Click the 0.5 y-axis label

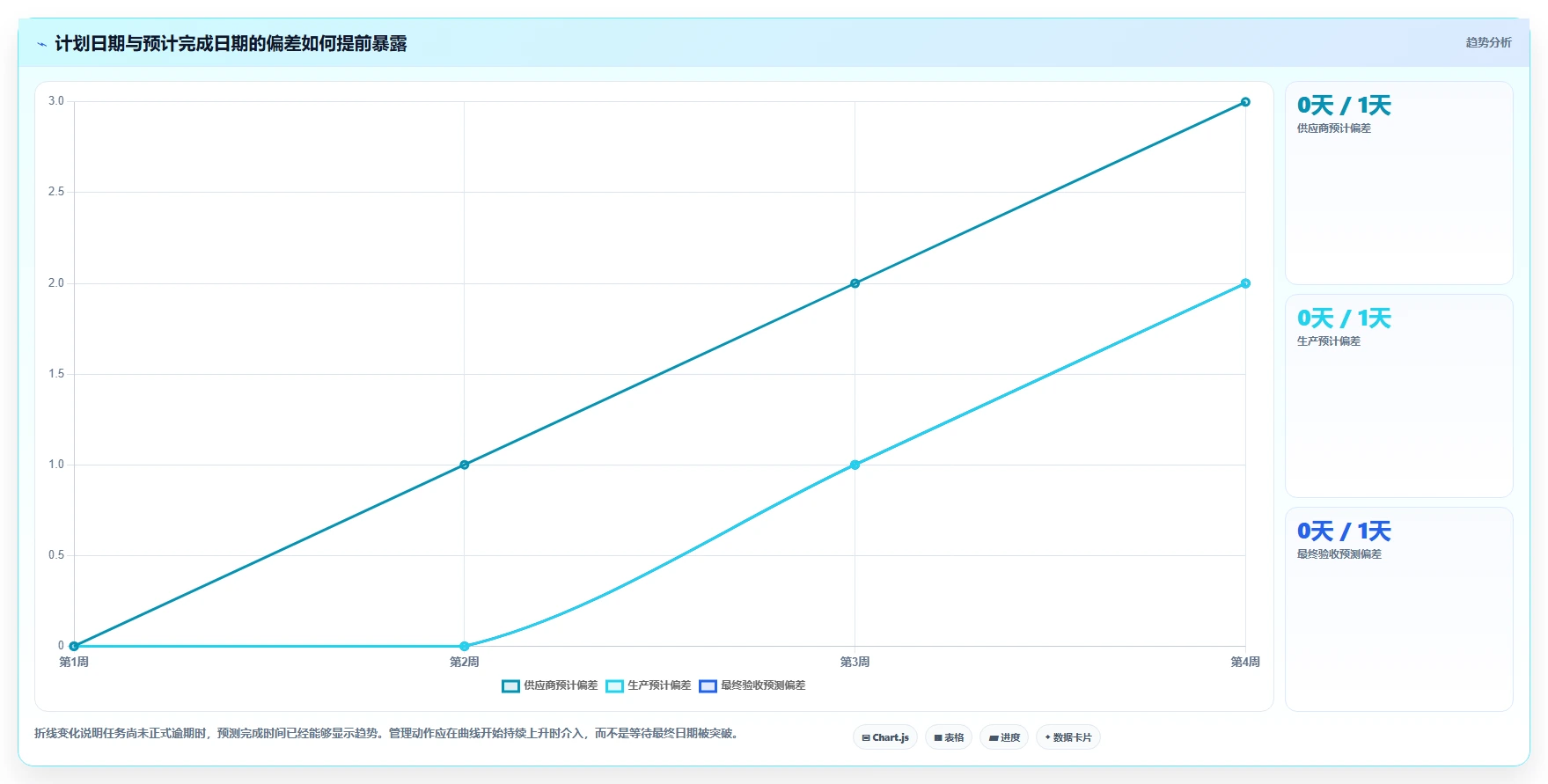(x=56, y=555)
